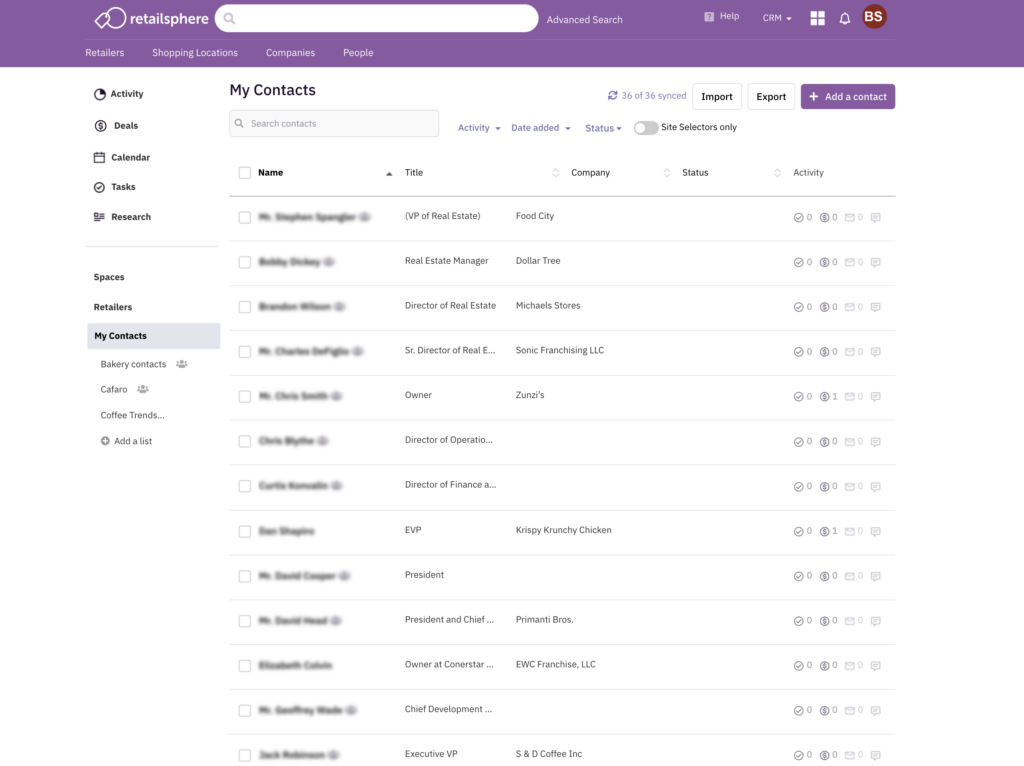Click the 36 of 36 synced status text
Viewport: 1024px width, 766px height.
pyautogui.click(x=654, y=95)
